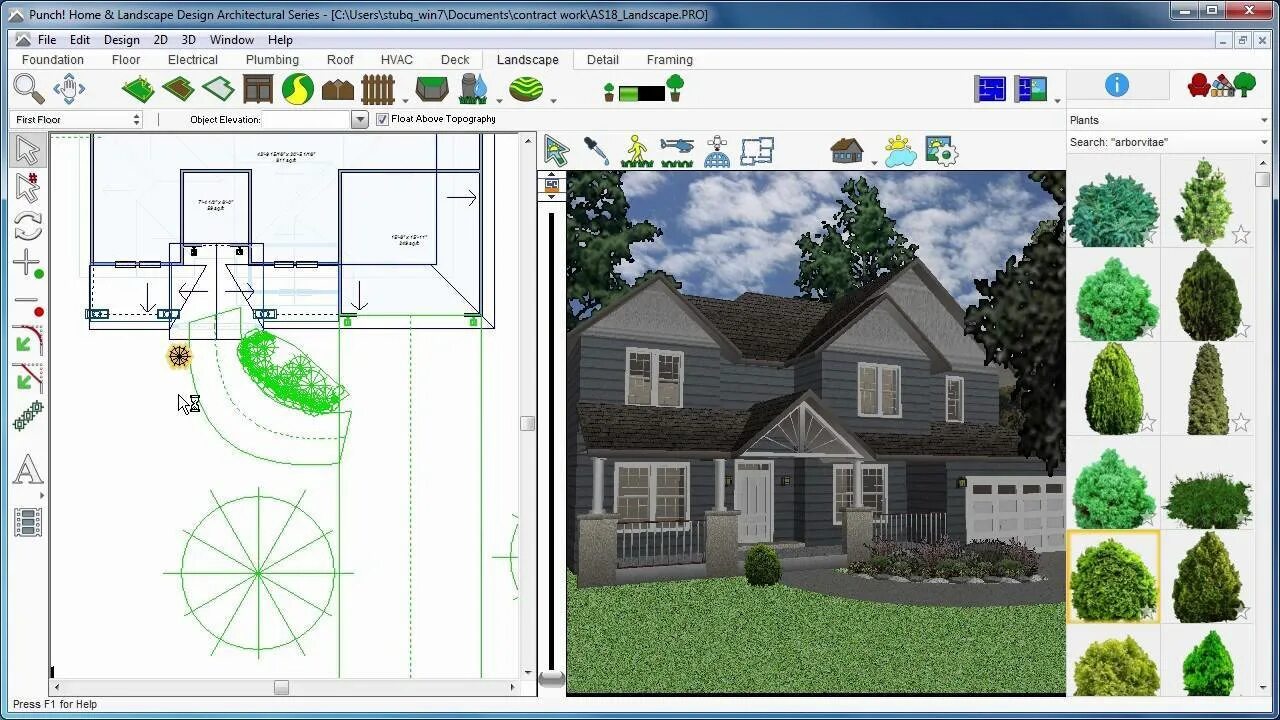Image resolution: width=1280 pixels, height=720 pixels.
Task: Select the filmstrip tool in left toolbar
Action: click(x=28, y=522)
